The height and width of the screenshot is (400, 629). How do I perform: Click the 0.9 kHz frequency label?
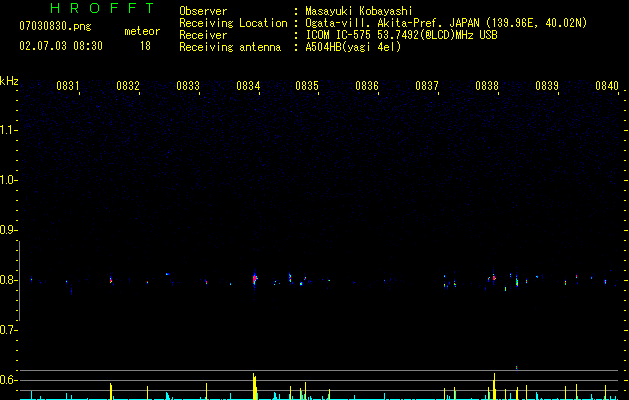pyautogui.click(x=8, y=230)
